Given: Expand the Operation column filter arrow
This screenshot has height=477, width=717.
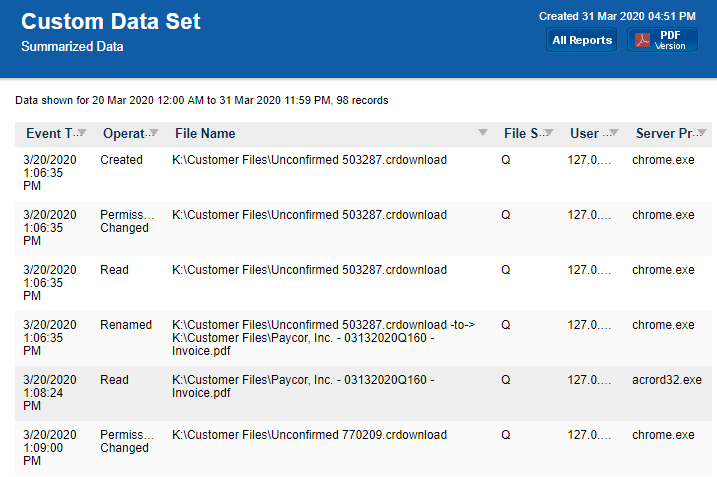Looking at the screenshot, I should (x=153, y=133).
